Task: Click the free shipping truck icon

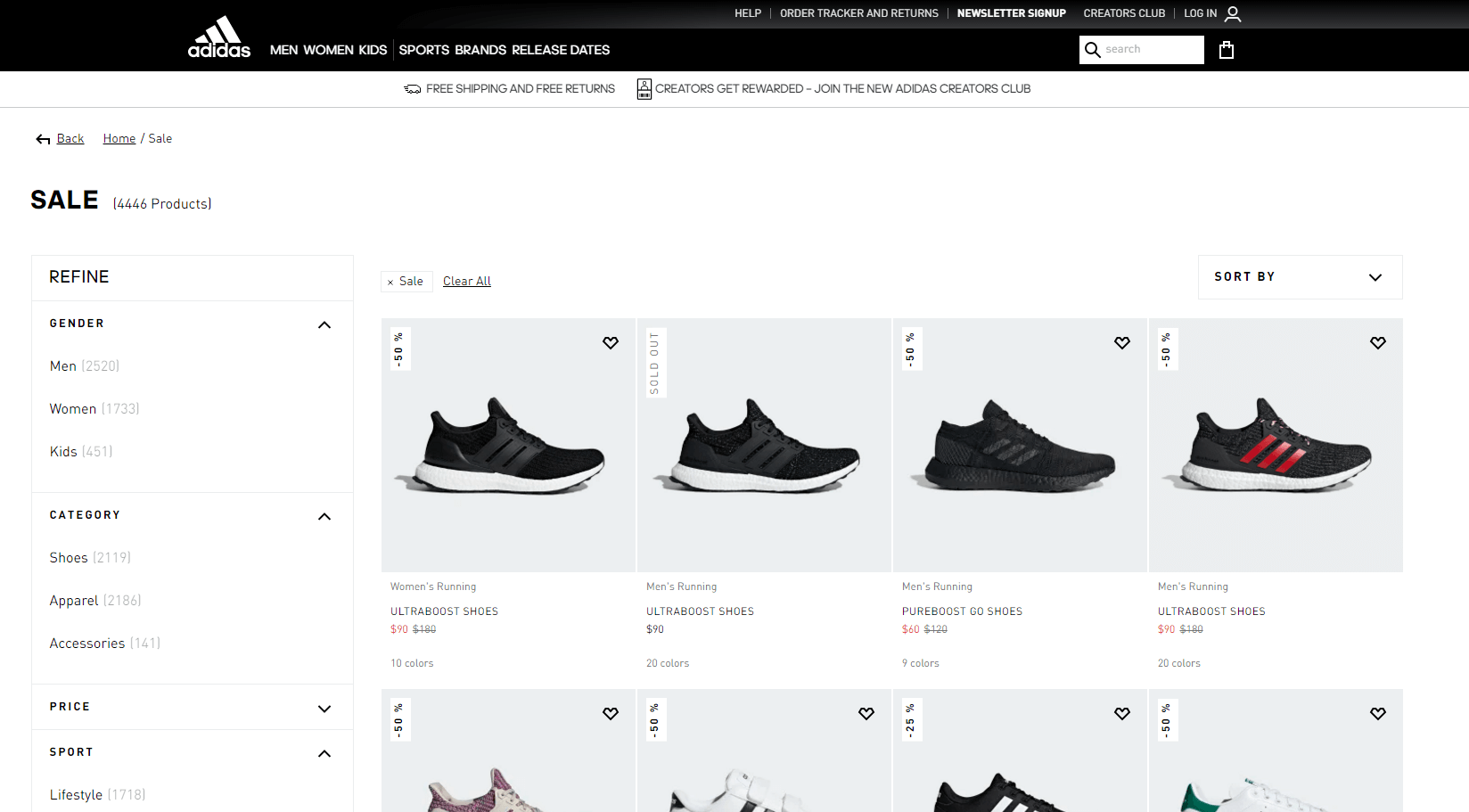Action: (413, 89)
